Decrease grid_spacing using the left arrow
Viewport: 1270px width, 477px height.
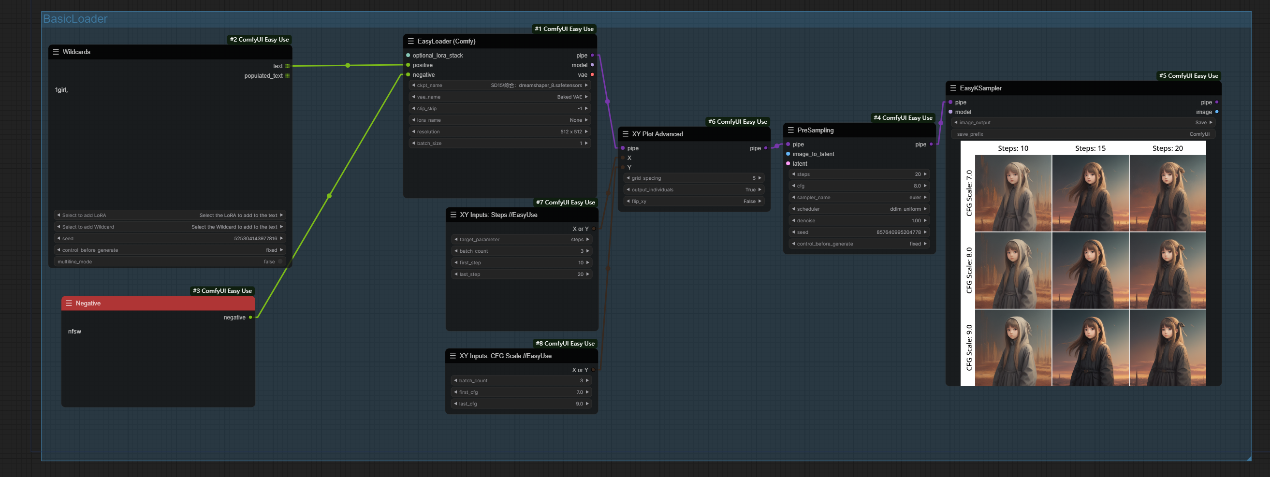click(x=626, y=178)
